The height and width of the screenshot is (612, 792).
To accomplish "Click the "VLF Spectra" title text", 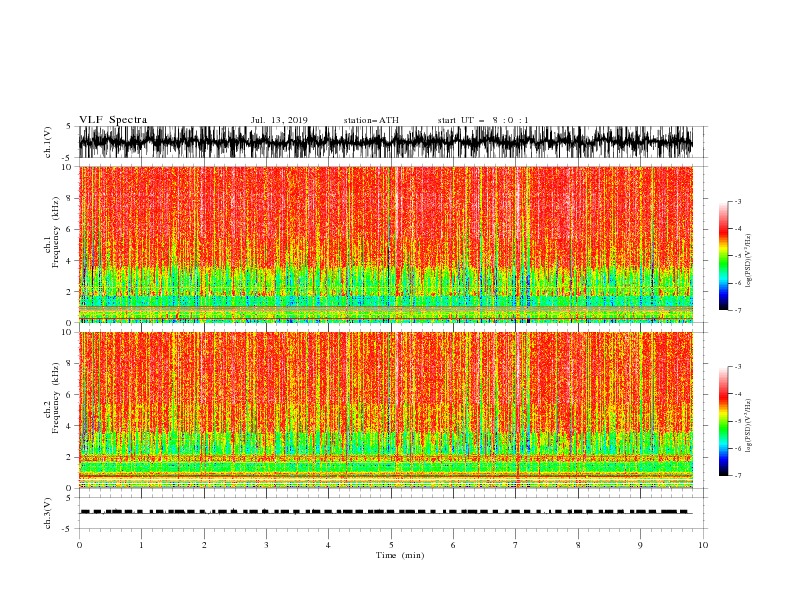I will (x=113, y=120).
